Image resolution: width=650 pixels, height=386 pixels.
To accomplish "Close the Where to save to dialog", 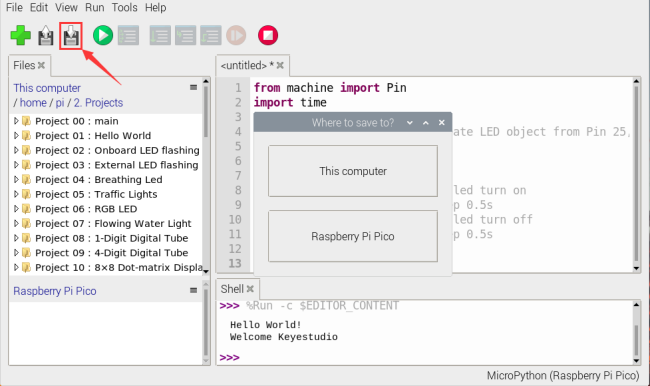I will [x=441, y=123].
